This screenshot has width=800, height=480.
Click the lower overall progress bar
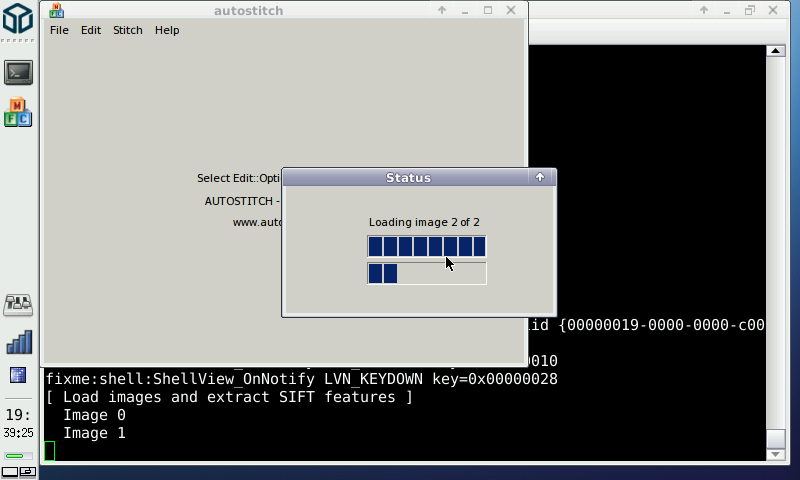(426, 273)
